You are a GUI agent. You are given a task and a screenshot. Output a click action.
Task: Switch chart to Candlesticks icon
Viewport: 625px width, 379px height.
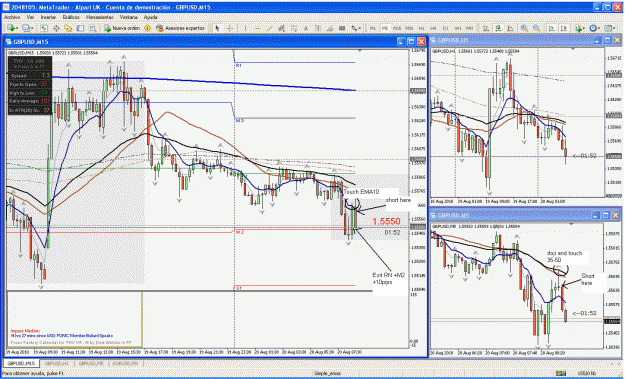(498, 28)
